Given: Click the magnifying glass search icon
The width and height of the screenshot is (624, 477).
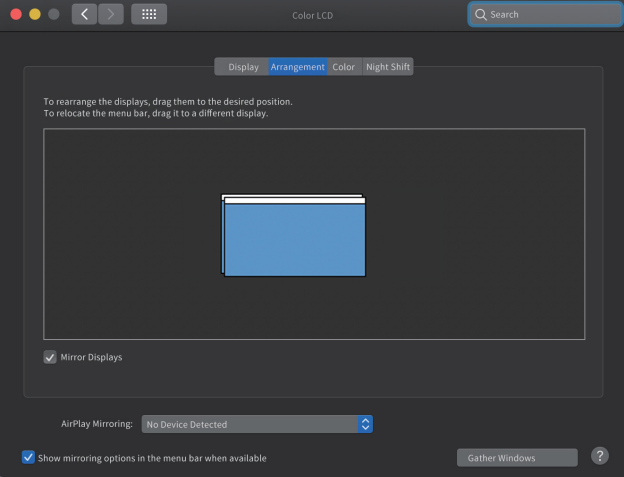Looking at the screenshot, I should 481,15.
